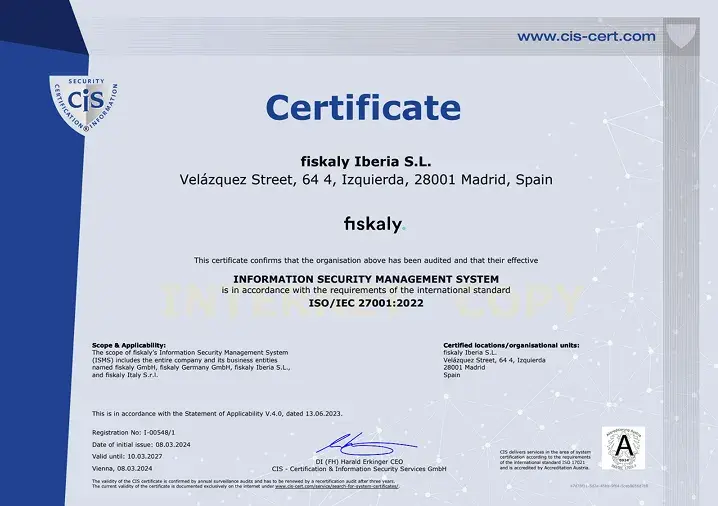Select the Registration No: I-00548/1 line

pyautogui.click(x=133, y=432)
